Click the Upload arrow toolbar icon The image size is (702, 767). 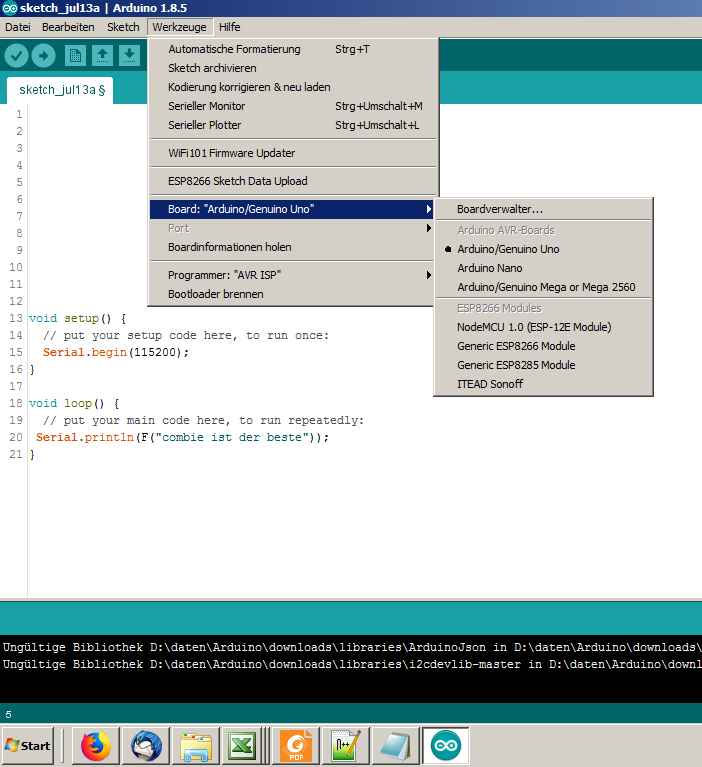44,55
